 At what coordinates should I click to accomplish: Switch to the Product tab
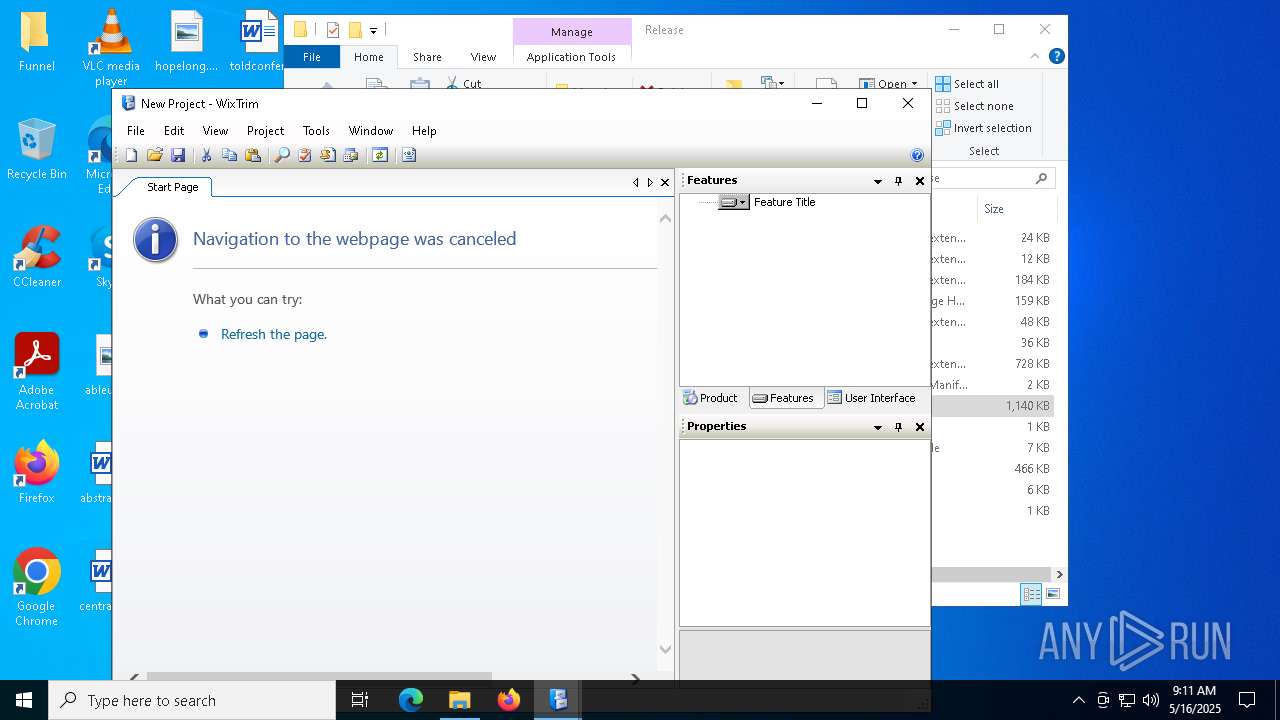click(x=711, y=398)
